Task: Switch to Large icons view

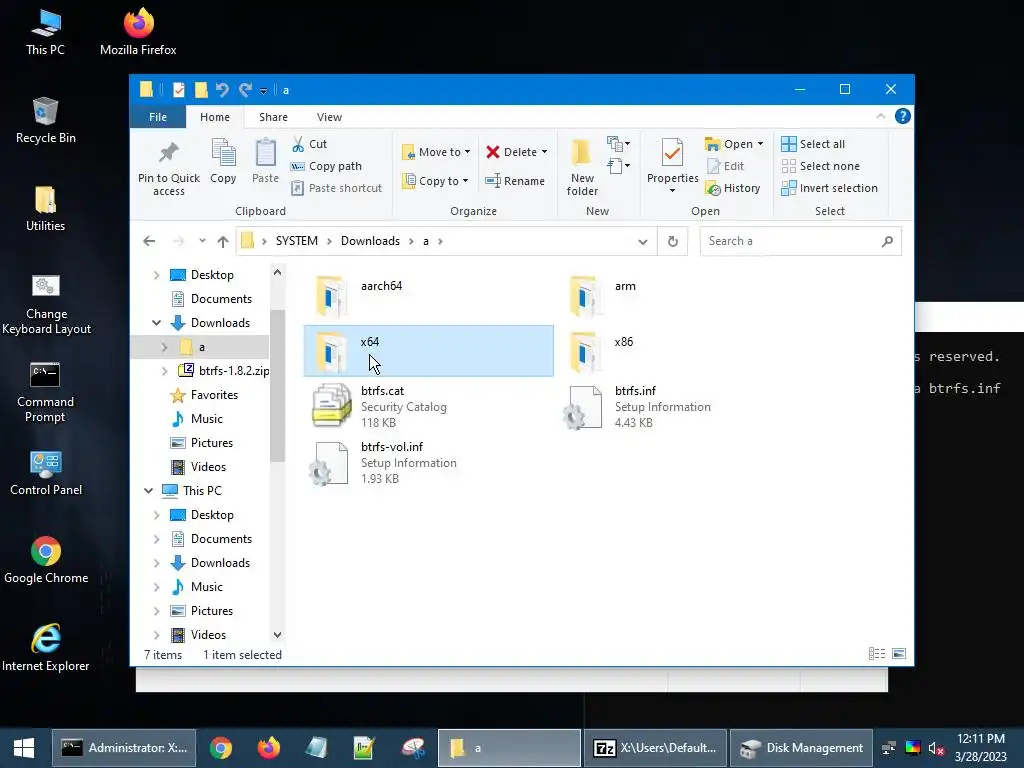Action: [899, 654]
